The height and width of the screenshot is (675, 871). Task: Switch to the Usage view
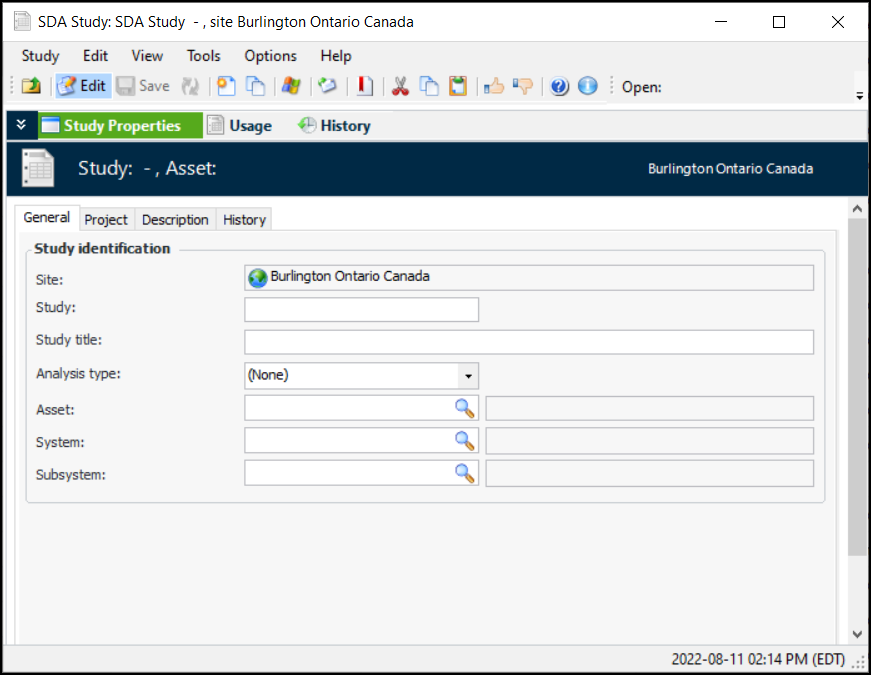(240, 126)
